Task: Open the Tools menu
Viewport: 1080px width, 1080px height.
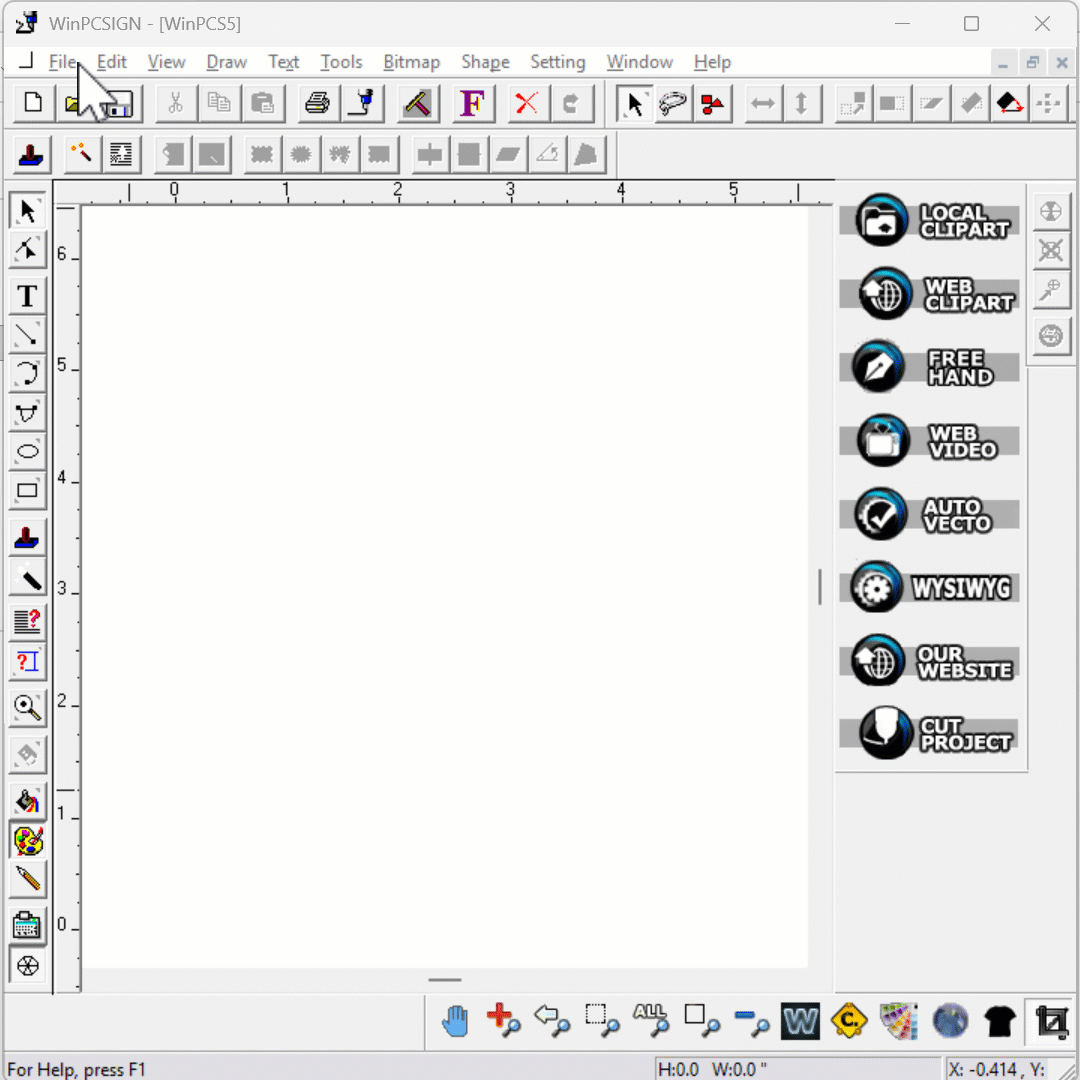Action: (x=341, y=62)
